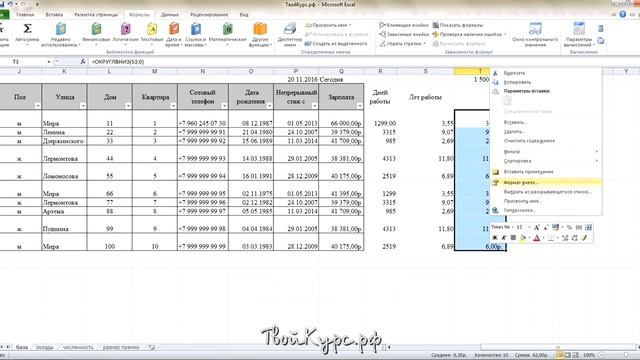Click the AutoSum sigma icon
Image resolution: width=640 pixels, height=360 pixels.
[27, 29]
